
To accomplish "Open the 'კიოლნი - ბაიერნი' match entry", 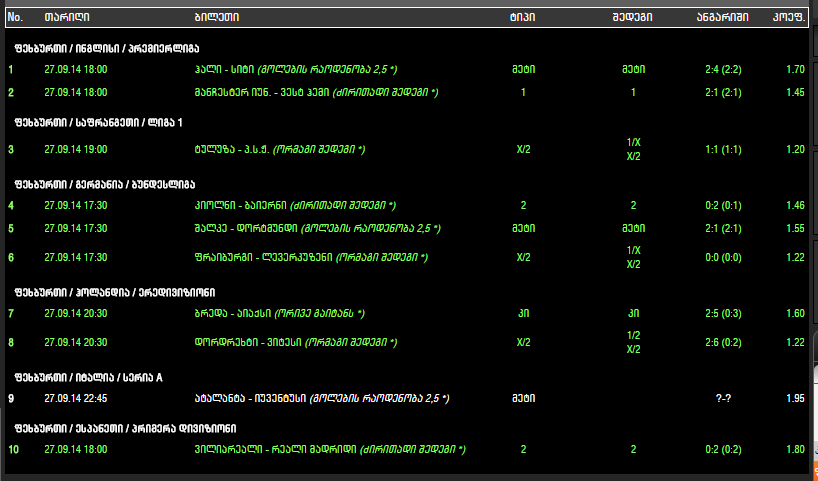I will 295,206.
